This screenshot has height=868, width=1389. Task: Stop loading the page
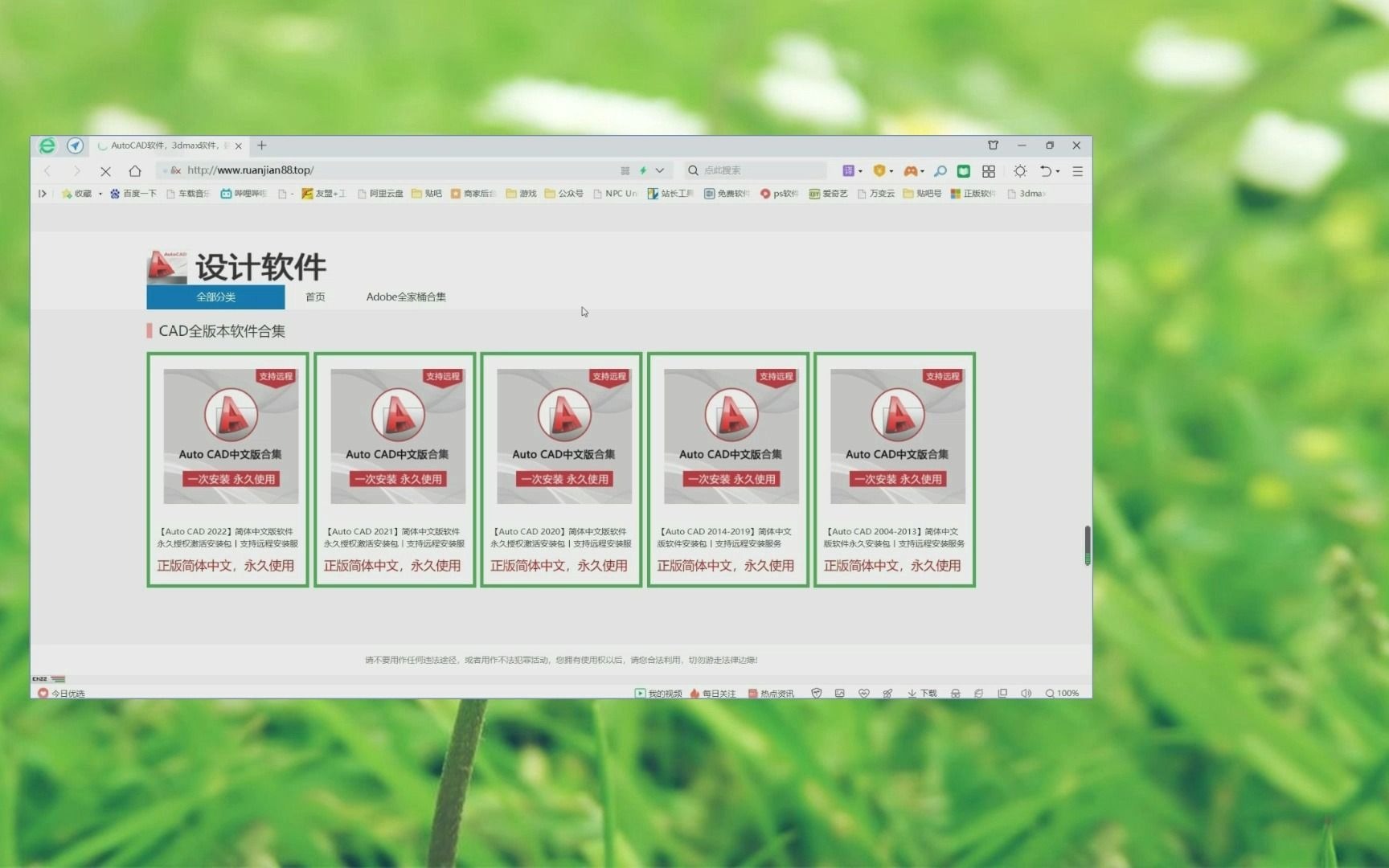[105, 170]
